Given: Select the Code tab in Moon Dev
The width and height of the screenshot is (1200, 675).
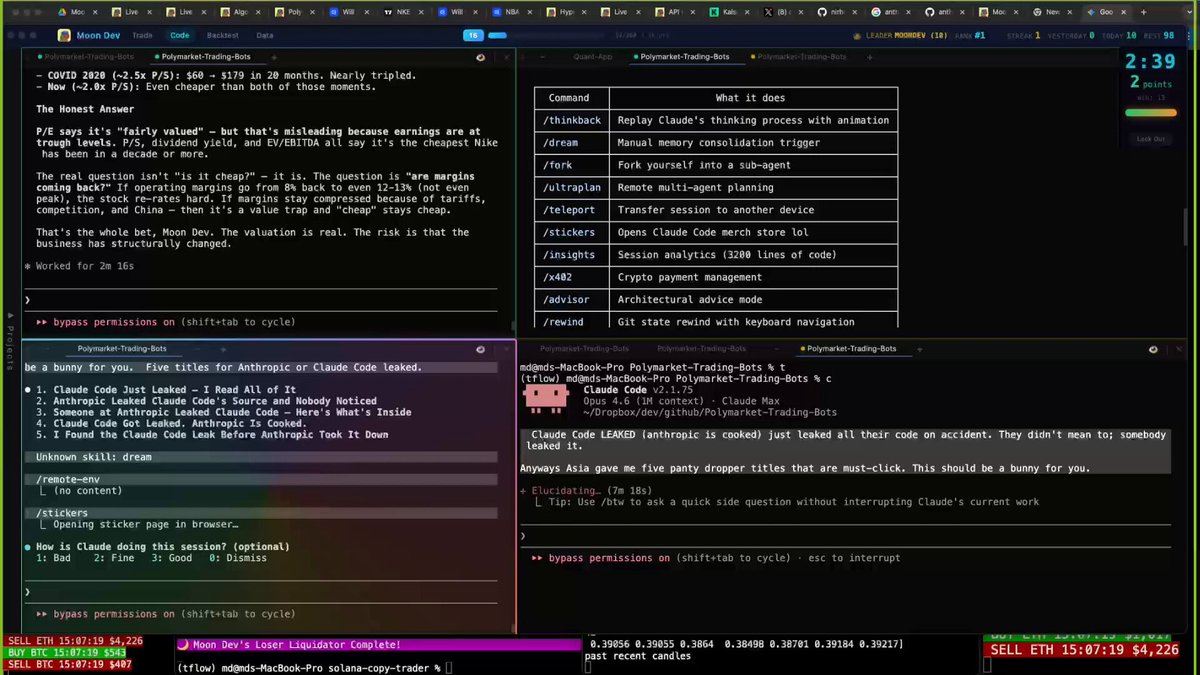Looking at the screenshot, I should 180,35.
